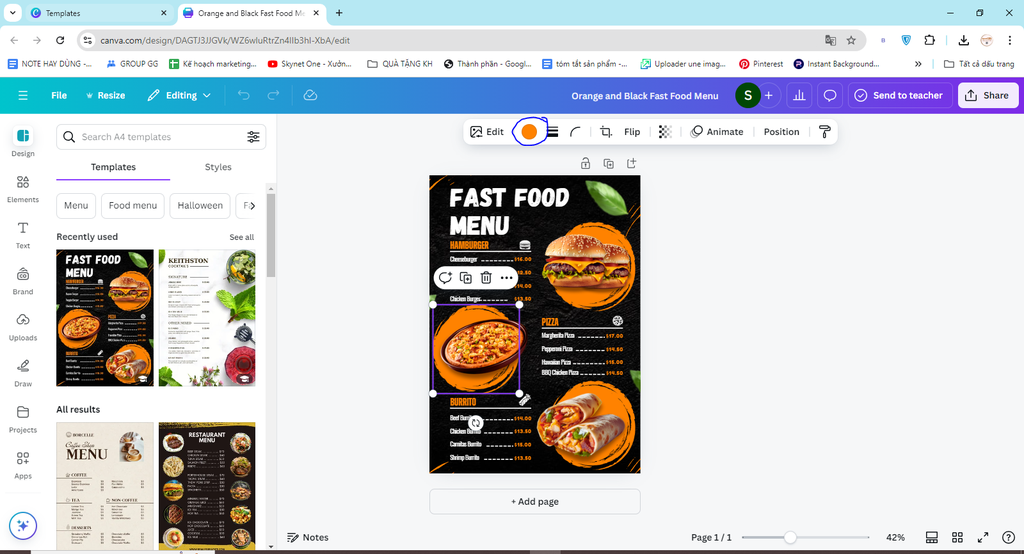Adjust the zoom slider handle
Viewport: 1024px width, 554px height.
pos(790,537)
